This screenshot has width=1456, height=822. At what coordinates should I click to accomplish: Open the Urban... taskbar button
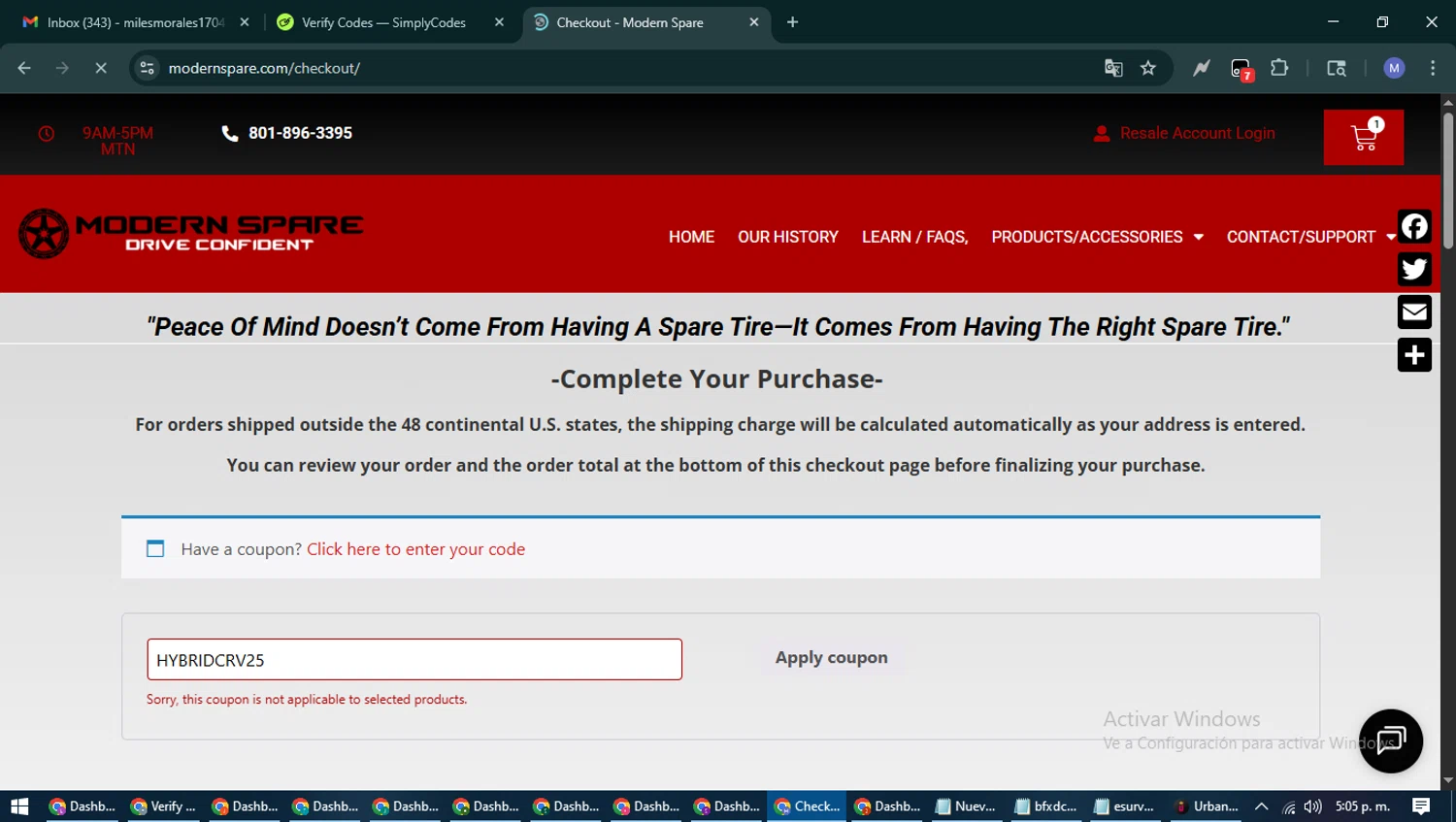click(x=1207, y=806)
